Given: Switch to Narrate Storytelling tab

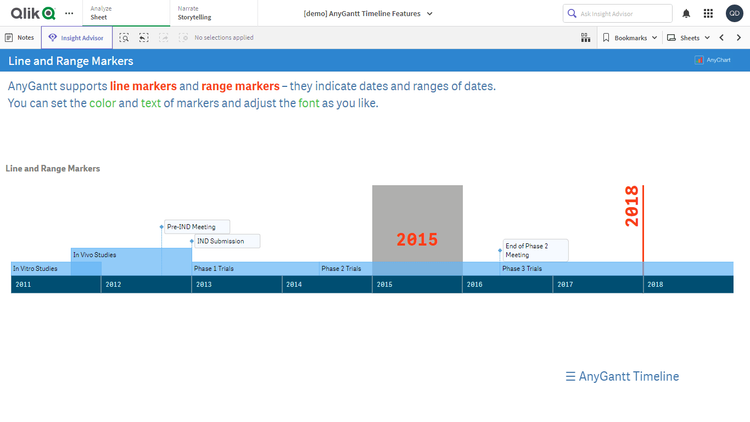Looking at the screenshot, I should [x=194, y=13].
